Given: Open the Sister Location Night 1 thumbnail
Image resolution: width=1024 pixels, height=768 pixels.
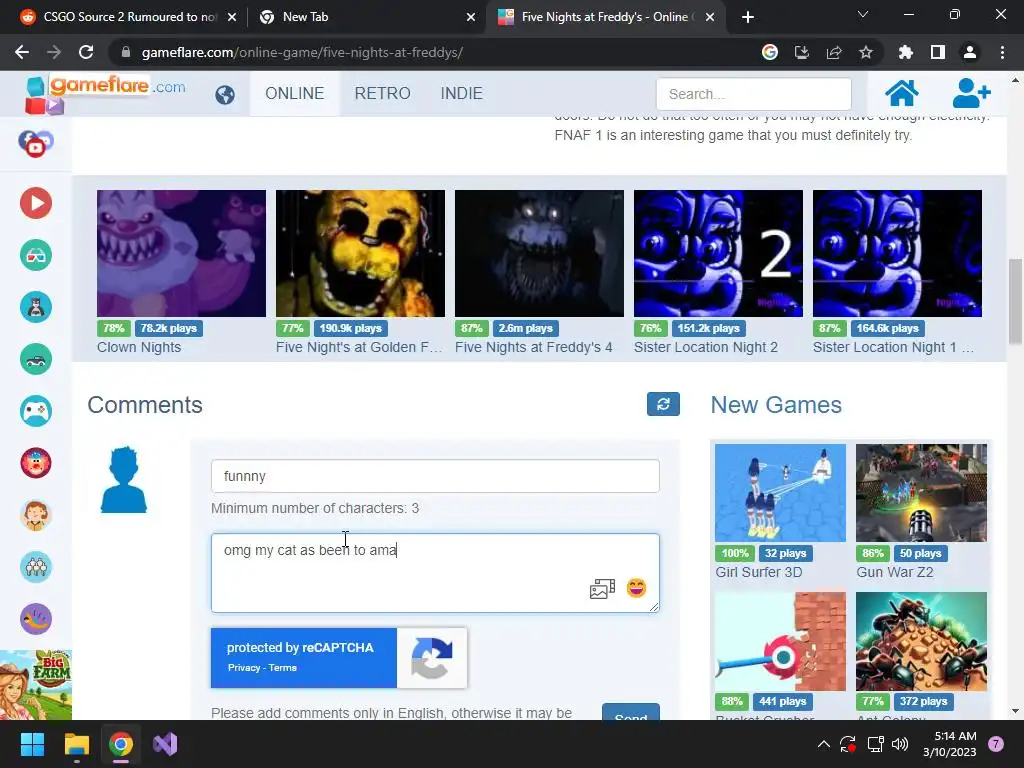Looking at the screenshot, I should pyautogui.click(x=897, y=253).
